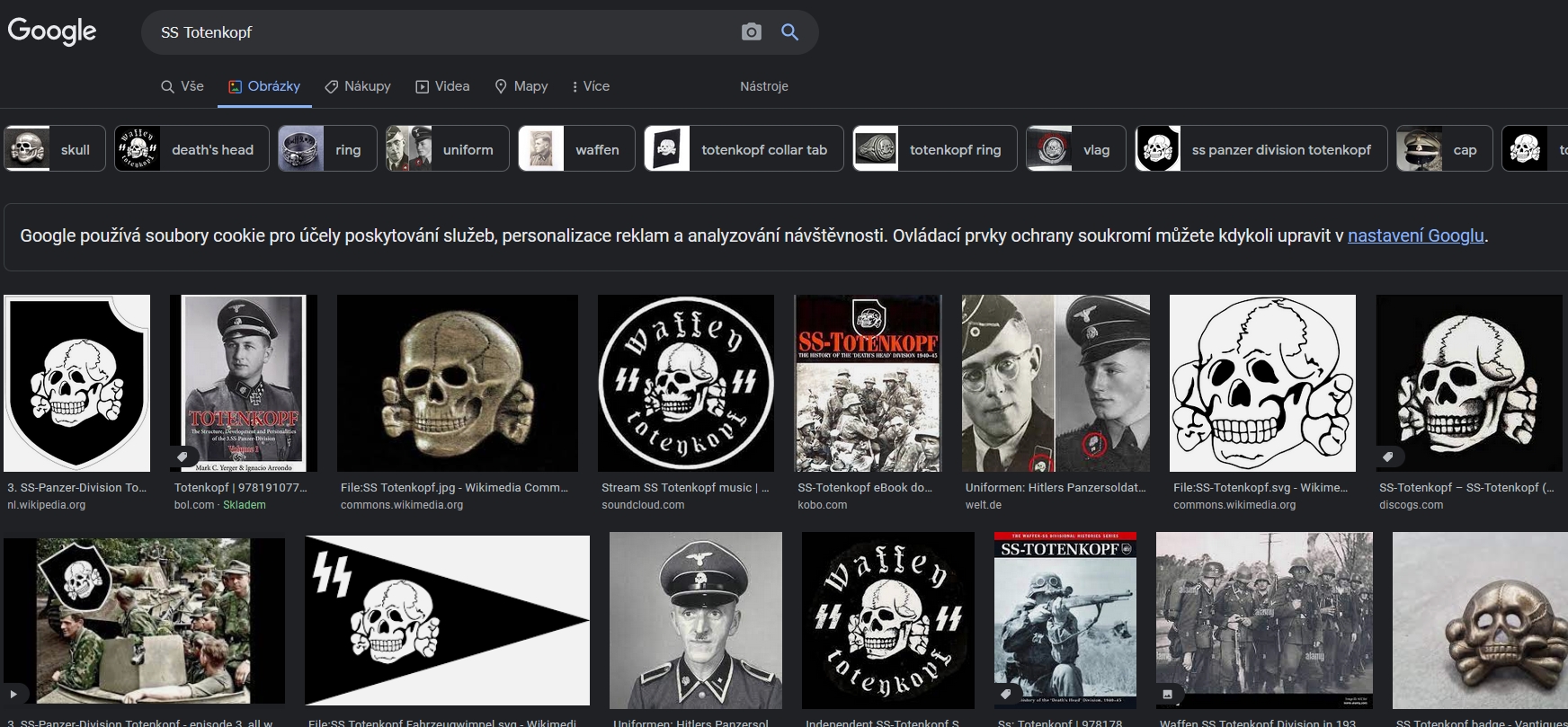Open the welt.de Uniformen portrait image
Screen dimensions: 1568x727
[x=1056, y=383]
